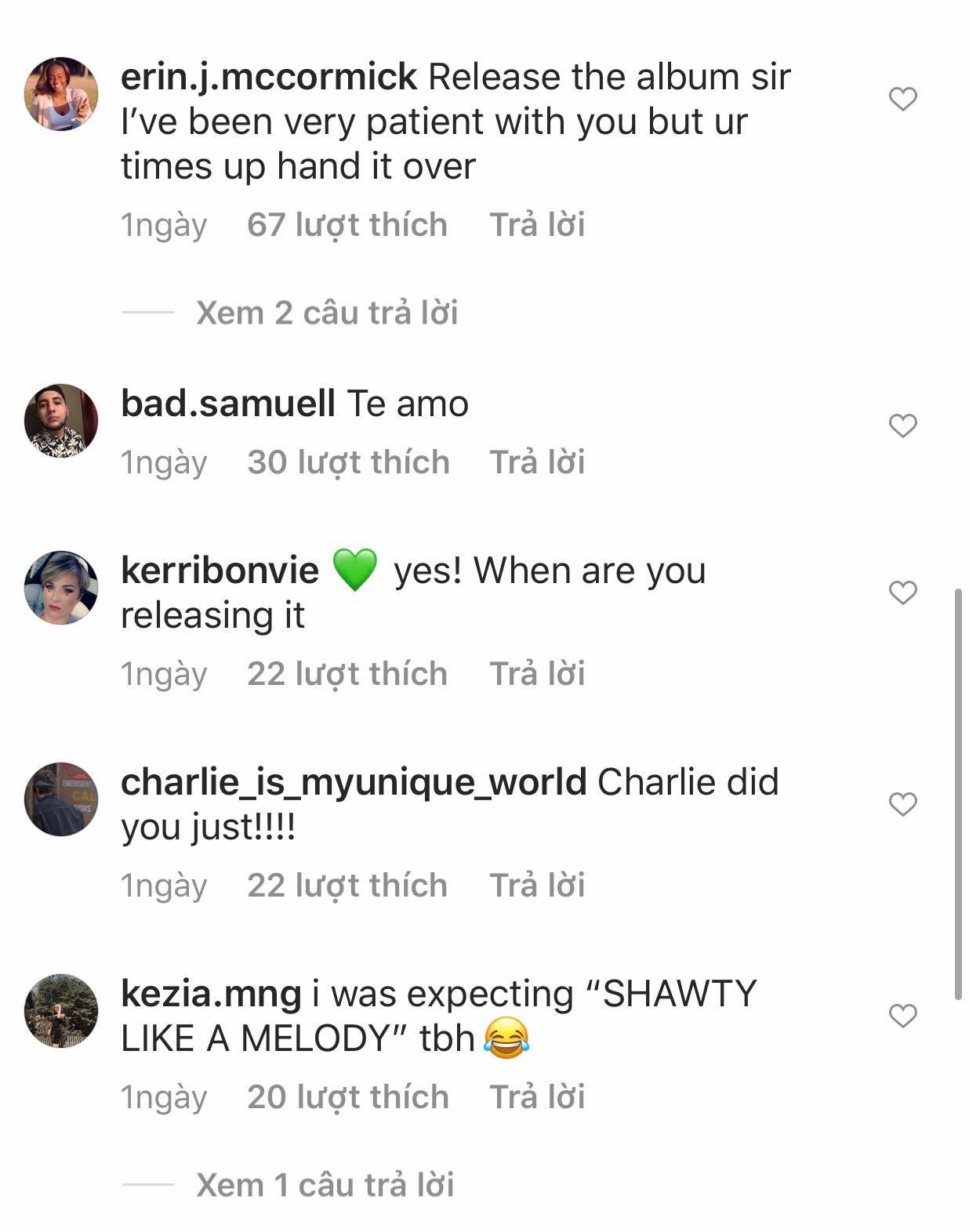Open the kerribonvie username link
Image resolution: width=969 pixels, height=1232 pixels.
[220, 571]
